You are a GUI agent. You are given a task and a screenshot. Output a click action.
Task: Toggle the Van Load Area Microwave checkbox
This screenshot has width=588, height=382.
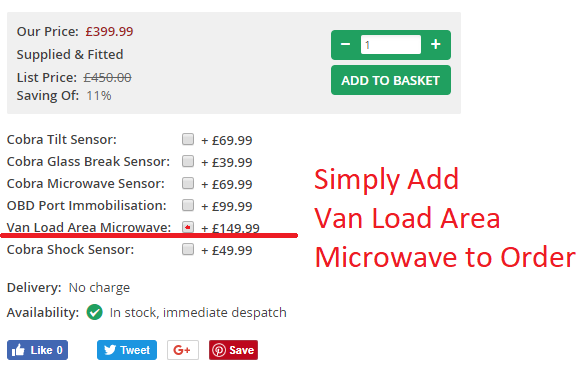pyautogui.click(x=188, y=227)
